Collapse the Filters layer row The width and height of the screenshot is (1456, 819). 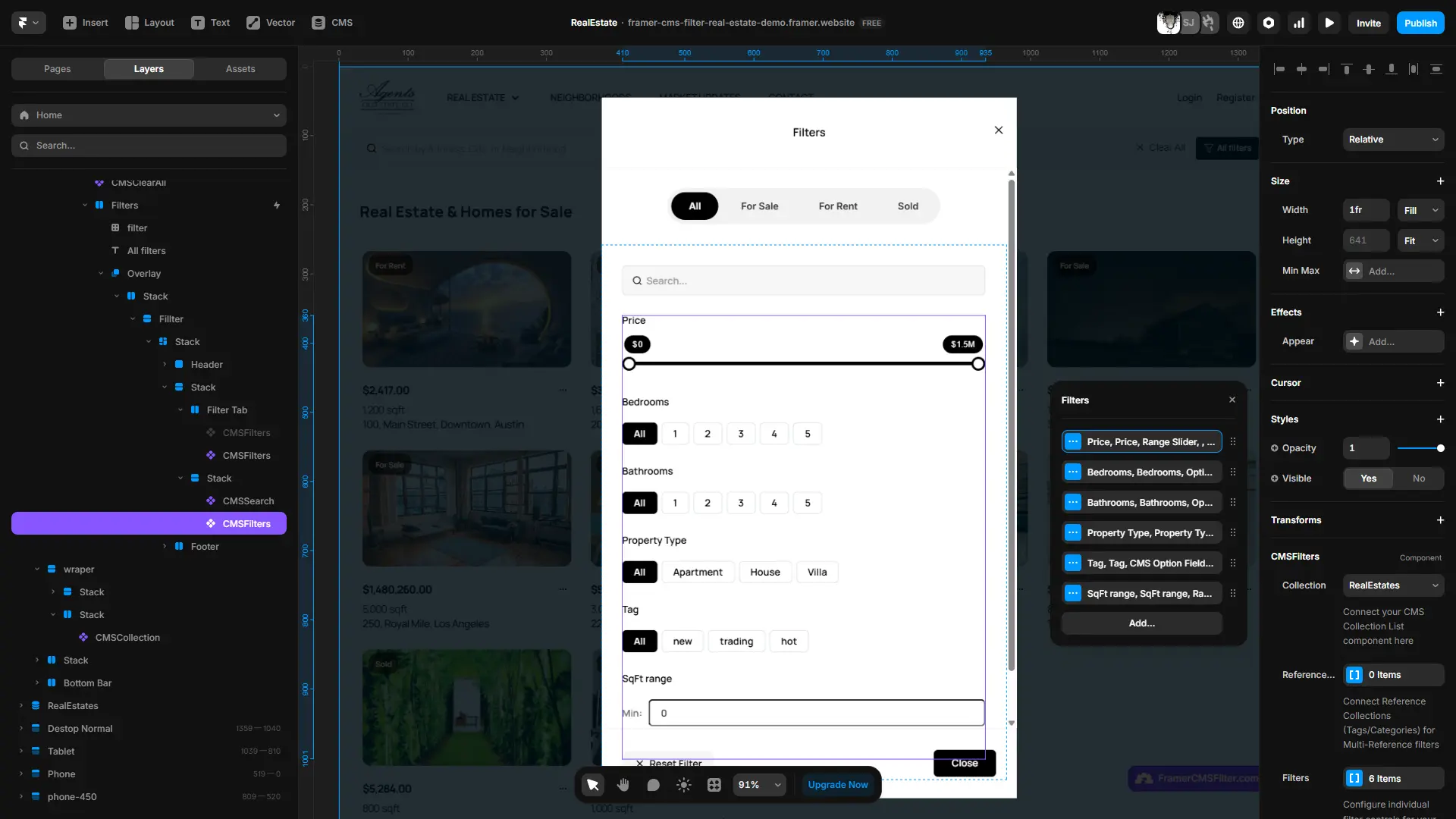pyautogui.click(x=85, y=206)
